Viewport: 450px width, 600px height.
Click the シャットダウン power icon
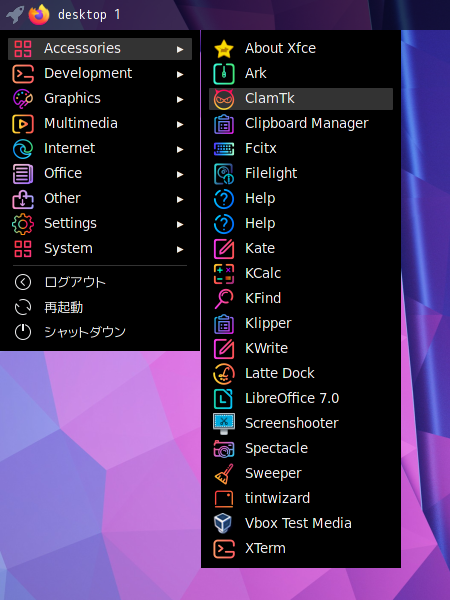(x=23, y=332)
